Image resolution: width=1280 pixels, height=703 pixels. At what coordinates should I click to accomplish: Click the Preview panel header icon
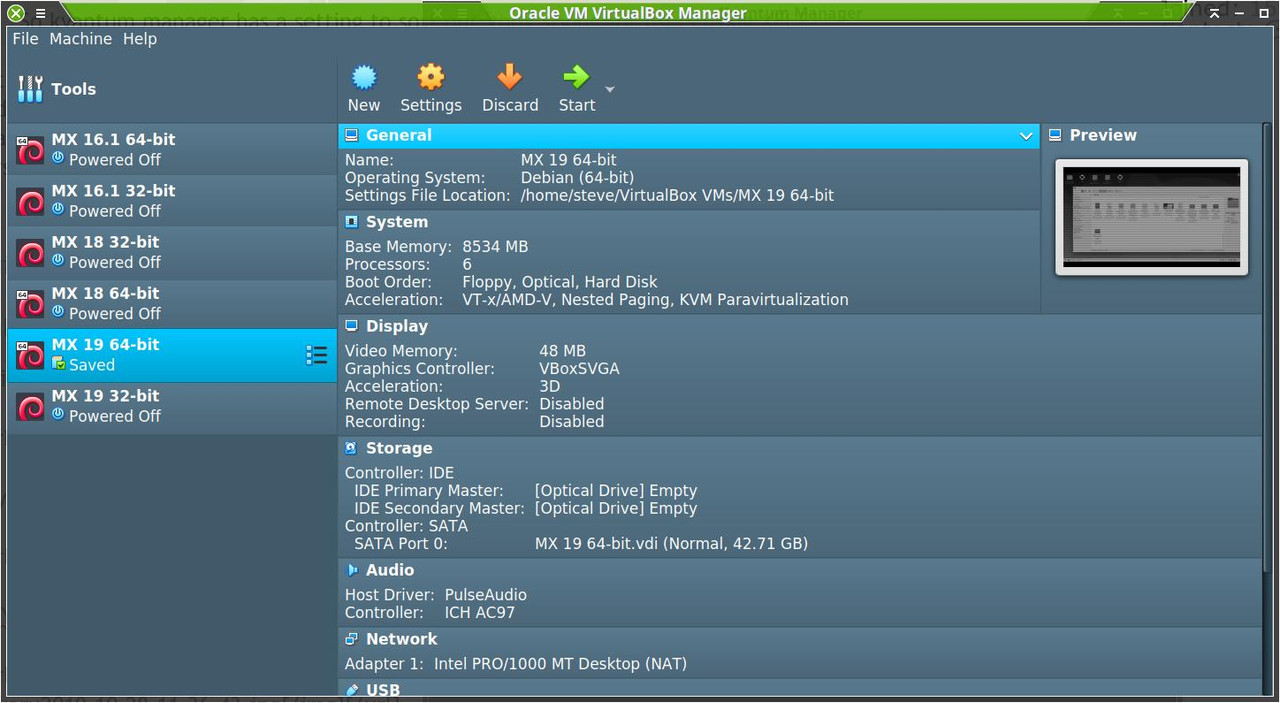click(x=1055, y=135)
